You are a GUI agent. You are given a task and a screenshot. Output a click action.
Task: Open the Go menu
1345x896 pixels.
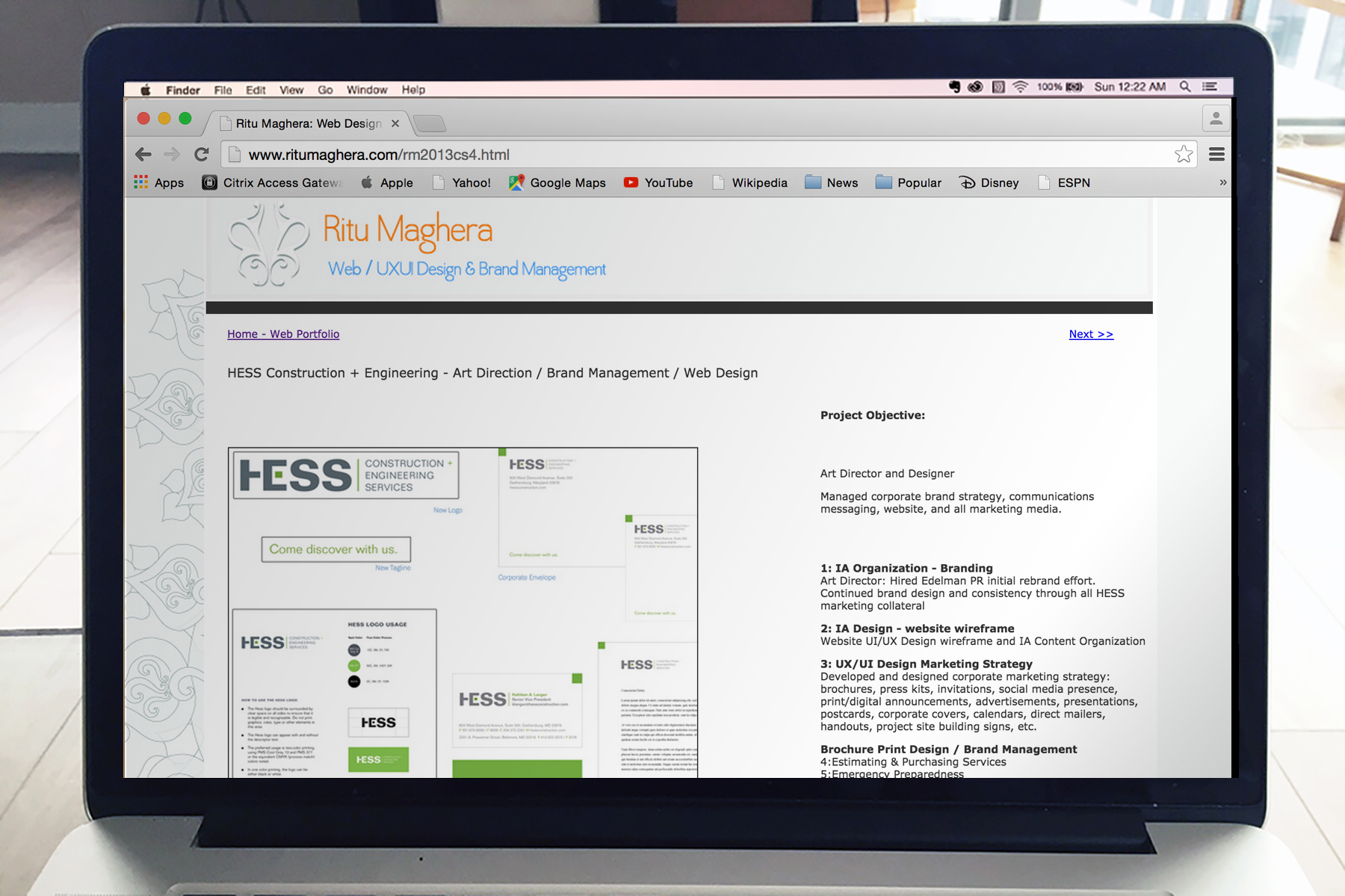(x=325, y=90)
